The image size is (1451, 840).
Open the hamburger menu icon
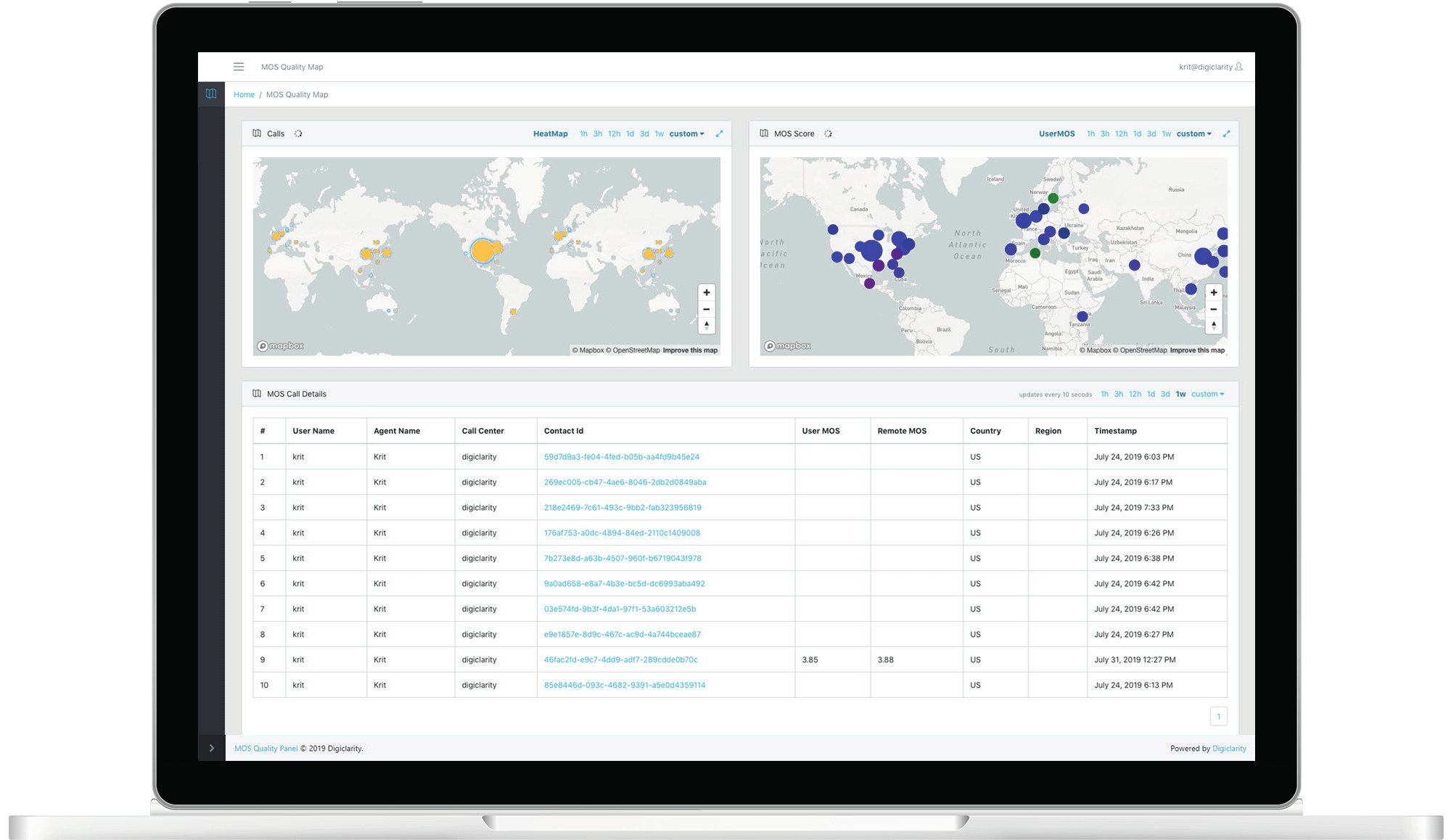(x=239, y=67)
